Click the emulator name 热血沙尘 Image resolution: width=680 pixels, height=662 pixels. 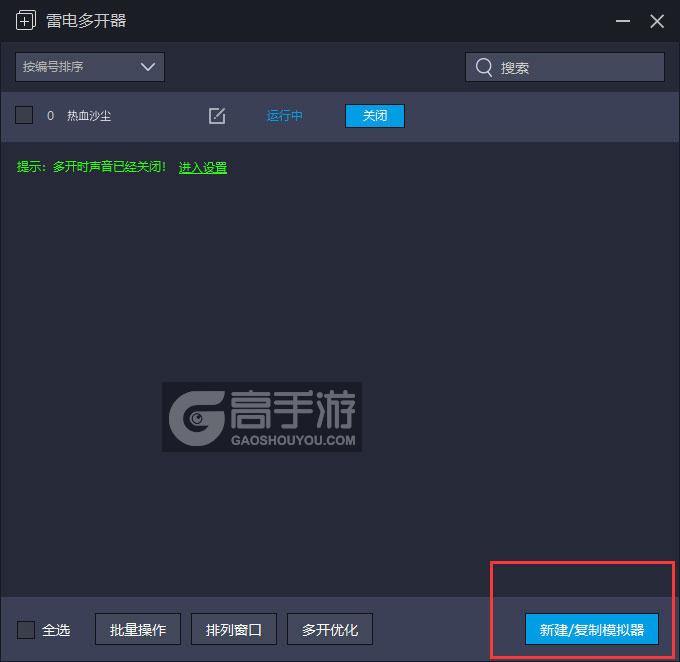click(89, 116)
